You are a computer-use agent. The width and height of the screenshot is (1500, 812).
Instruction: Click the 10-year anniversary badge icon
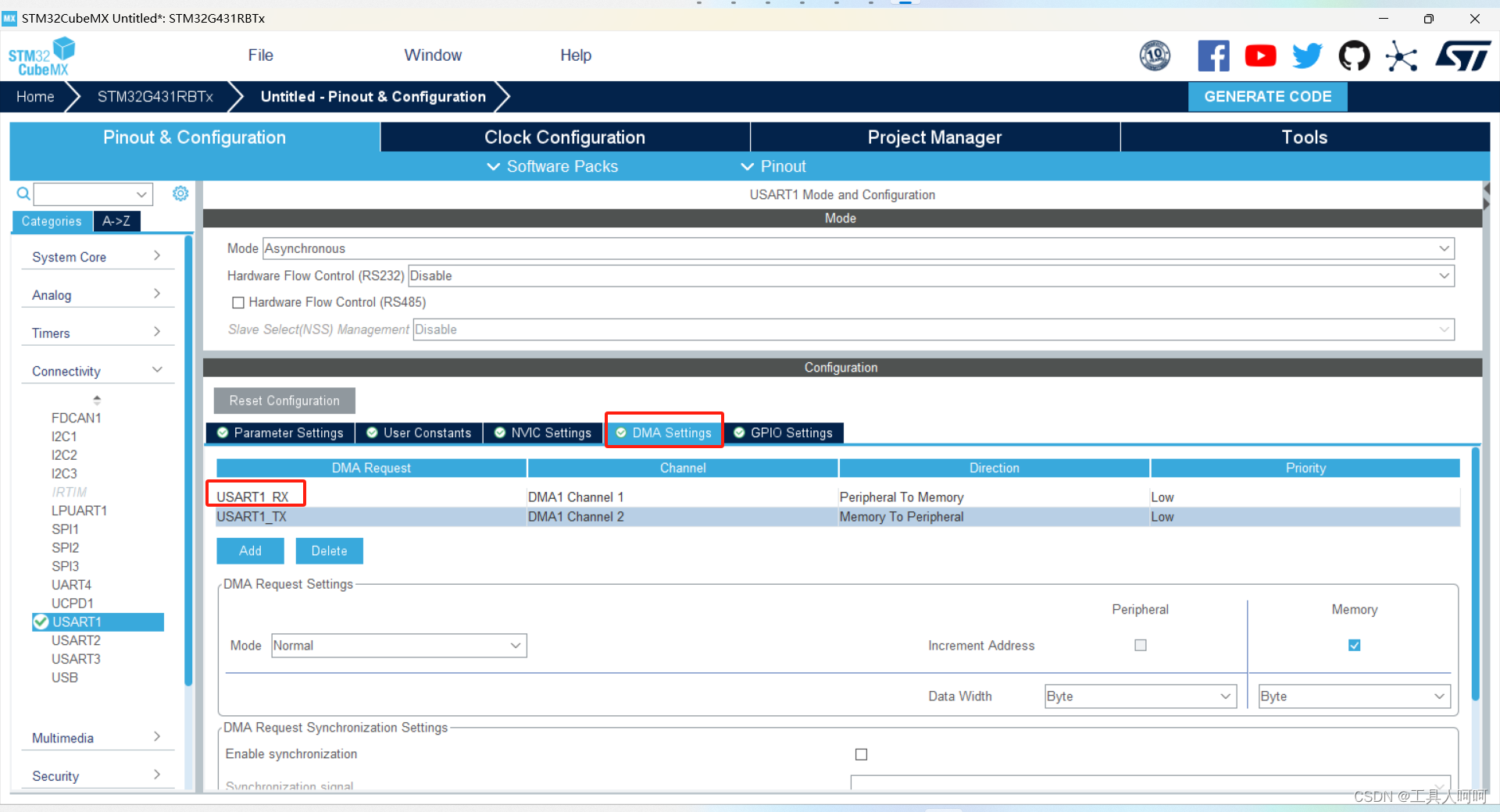click(x=1155, y=56)
